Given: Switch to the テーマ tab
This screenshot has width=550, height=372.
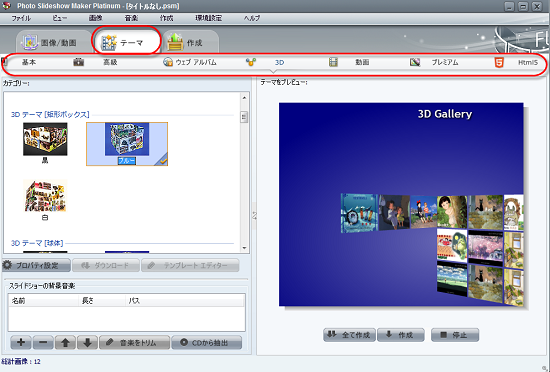Looking at the screenshot, I should coord(126,42).
